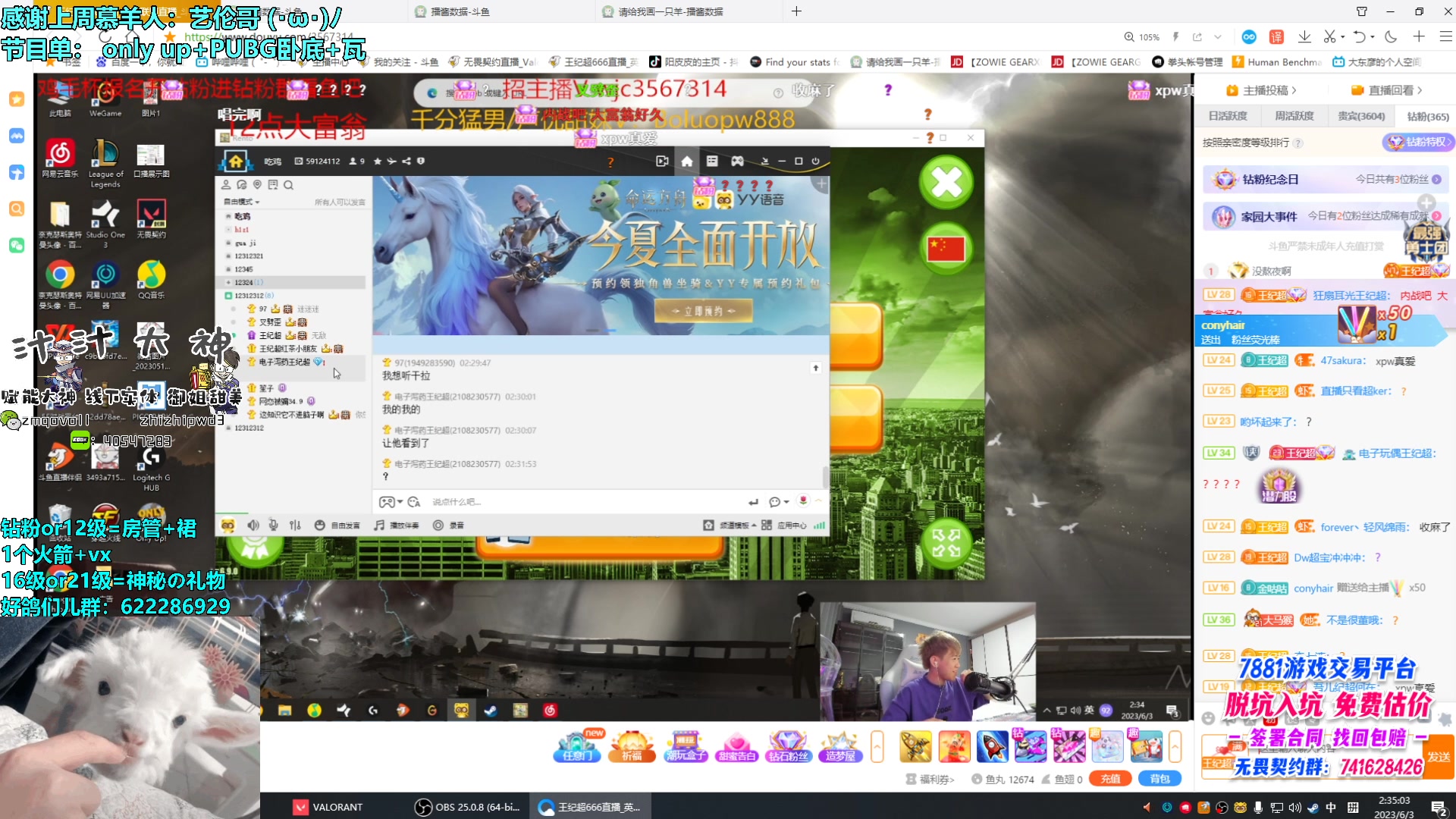The image size is (1456, 819).
Task: Open the video room icon in YY toolbar
Action: tap(662, 162)
